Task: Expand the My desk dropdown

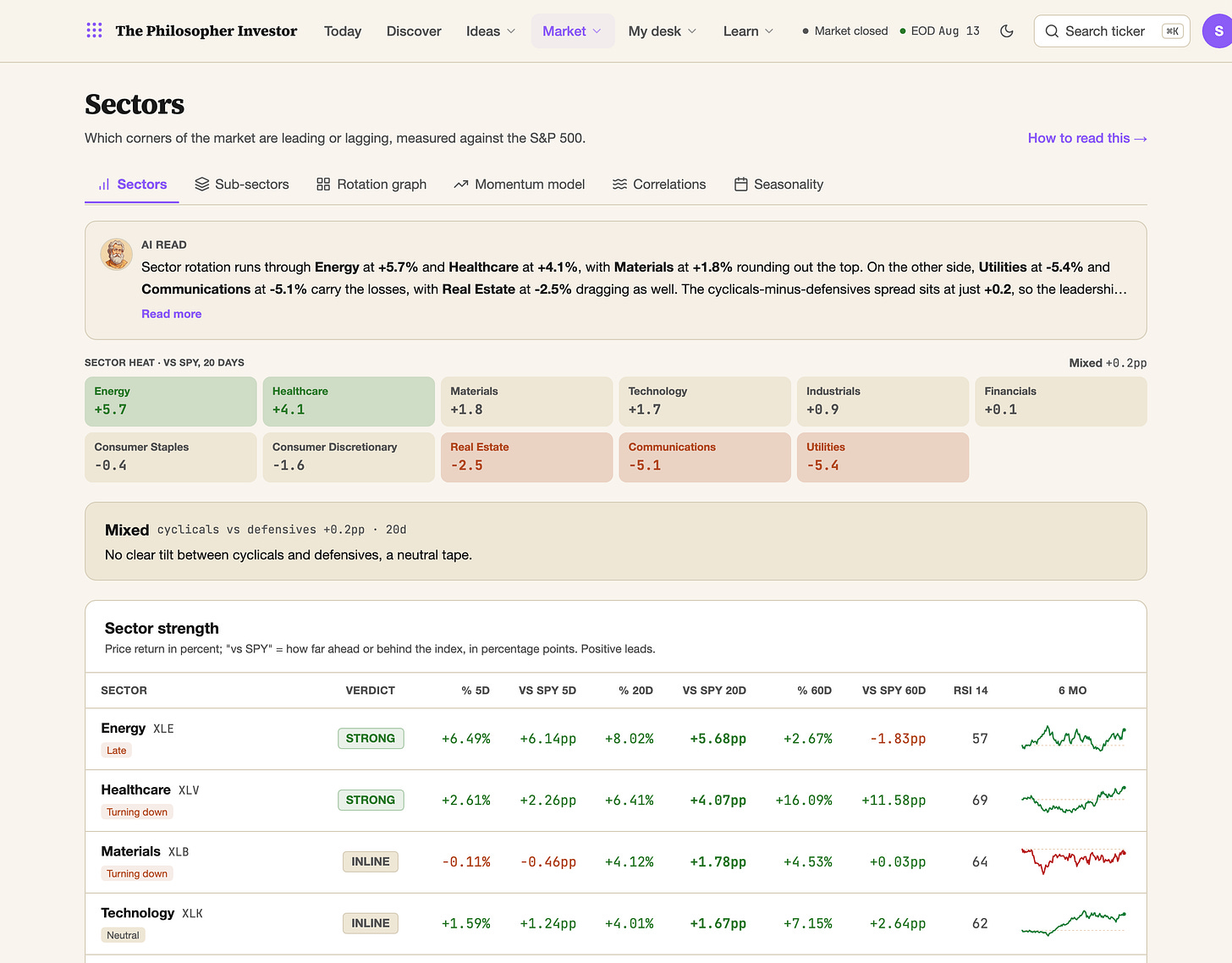Action: click(663, 31)
